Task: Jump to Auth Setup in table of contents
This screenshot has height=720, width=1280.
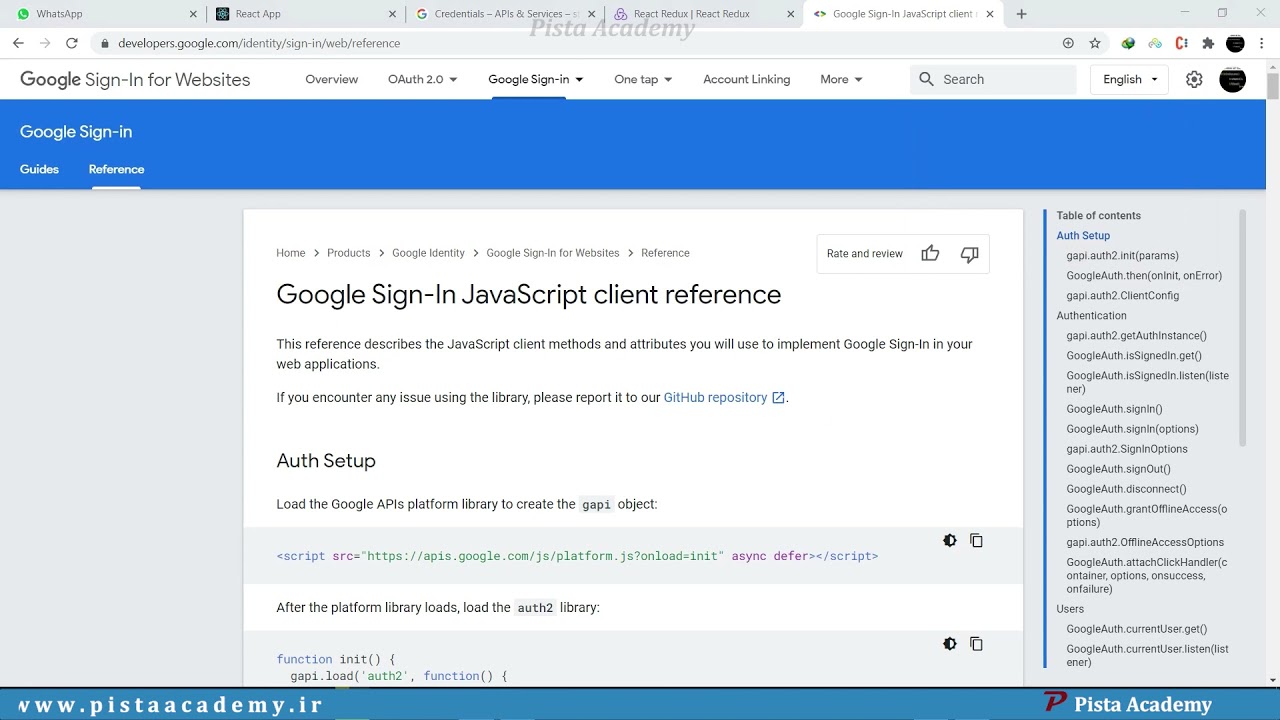Action: (x=1083, y=236)
